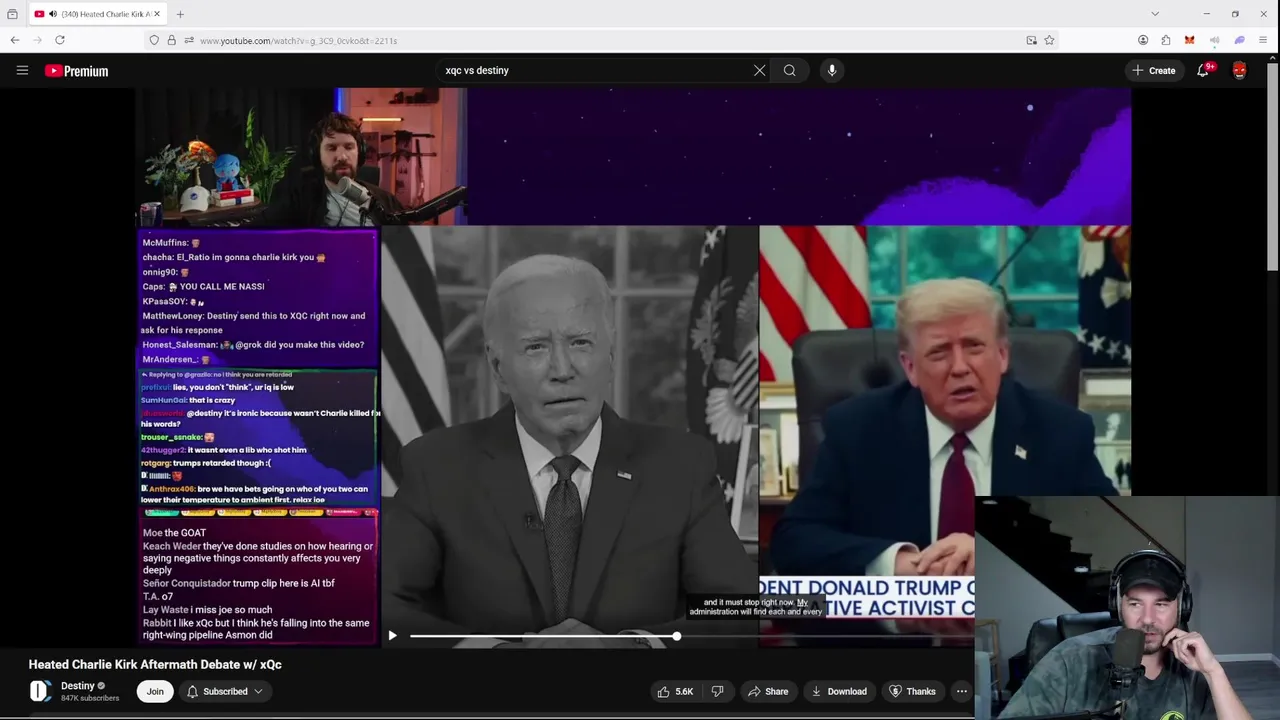Open the account avatar menu
This screenshot has height=720, width=1280.
1239,70
